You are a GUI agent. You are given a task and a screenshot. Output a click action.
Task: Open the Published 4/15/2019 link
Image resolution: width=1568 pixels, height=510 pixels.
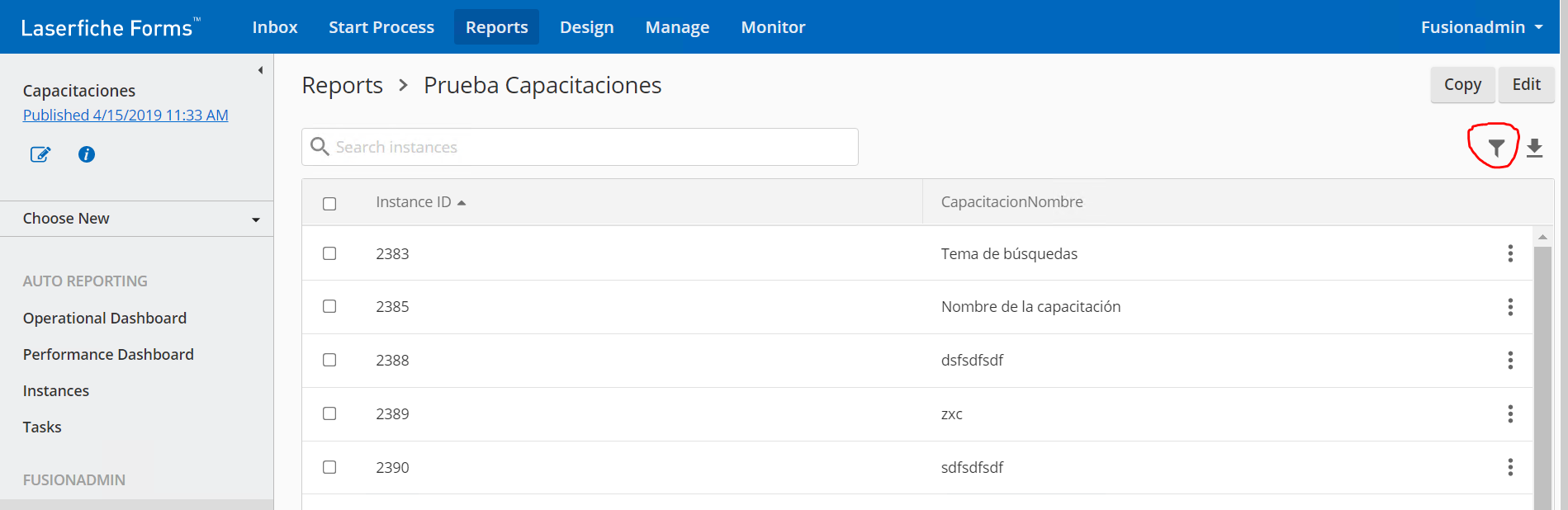[x=126, y=116]
